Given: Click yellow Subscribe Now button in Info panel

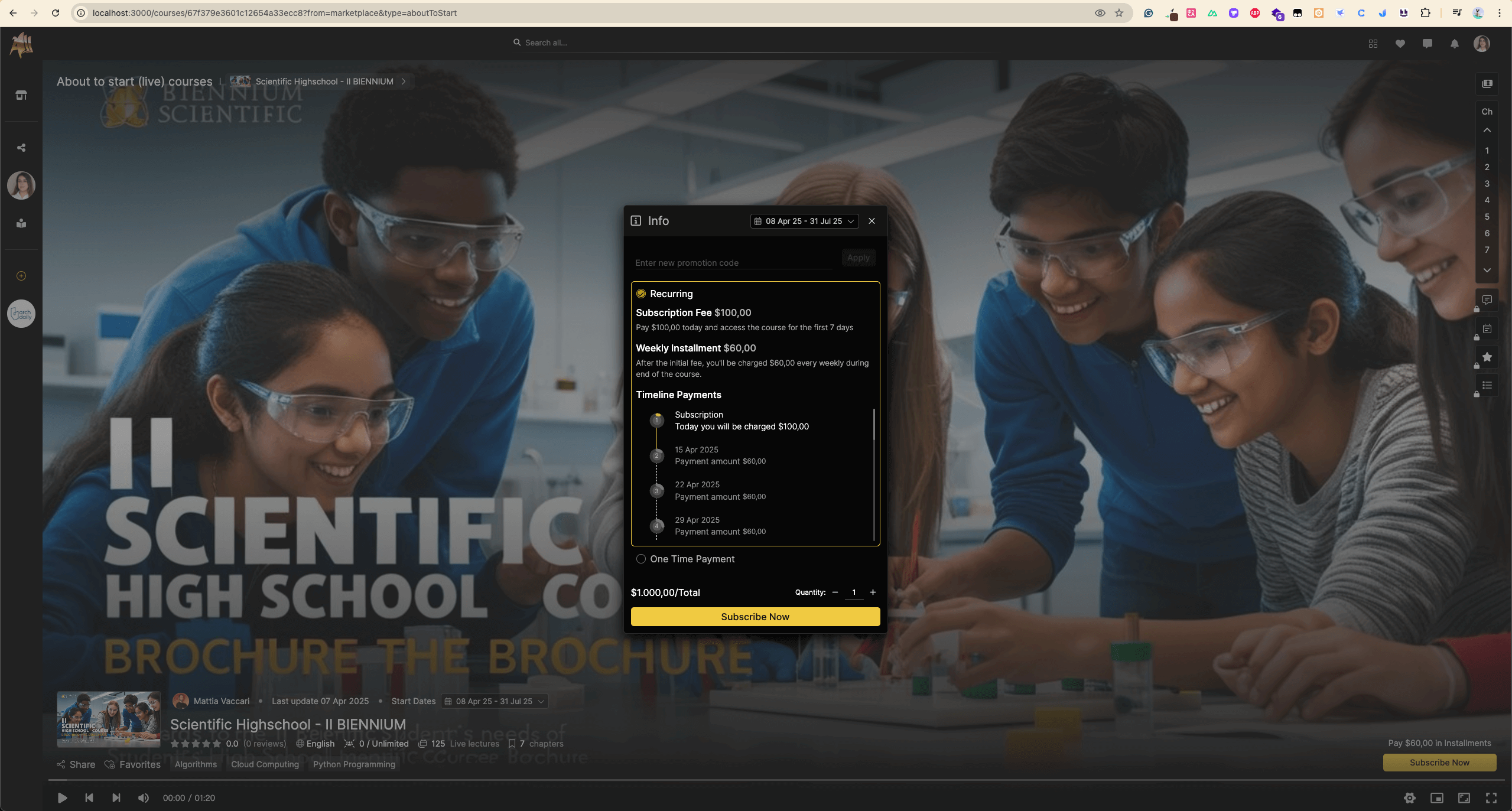Looking at the screenshot, I should [755, 617].
